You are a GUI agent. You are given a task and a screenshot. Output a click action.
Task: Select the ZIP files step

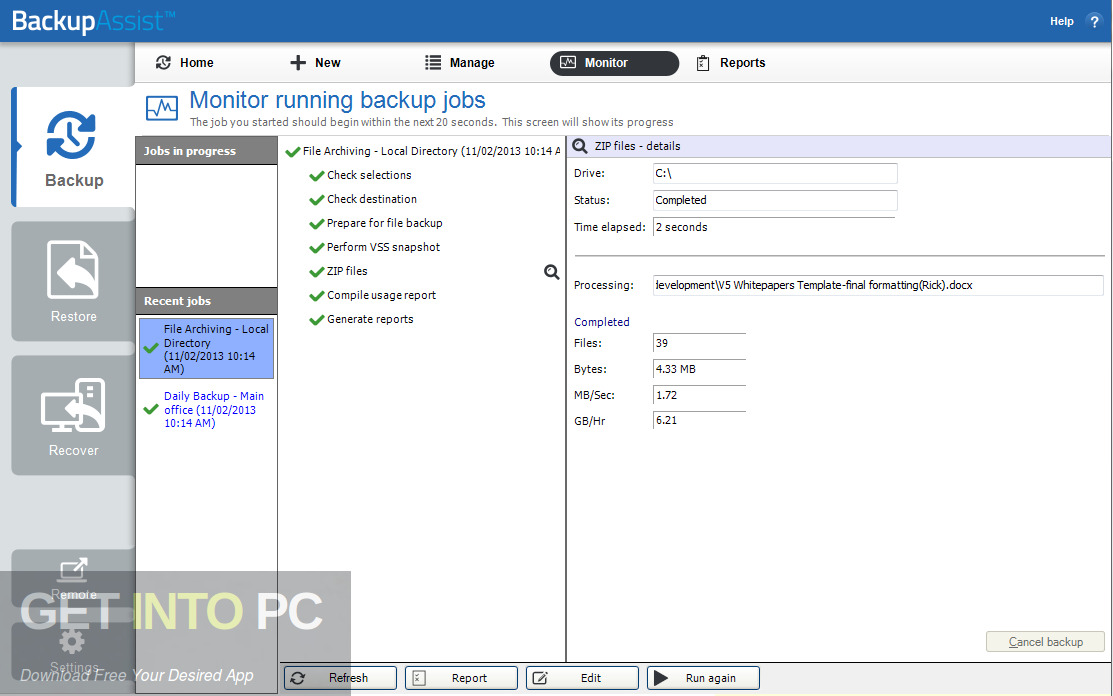[x=347, y=272]
